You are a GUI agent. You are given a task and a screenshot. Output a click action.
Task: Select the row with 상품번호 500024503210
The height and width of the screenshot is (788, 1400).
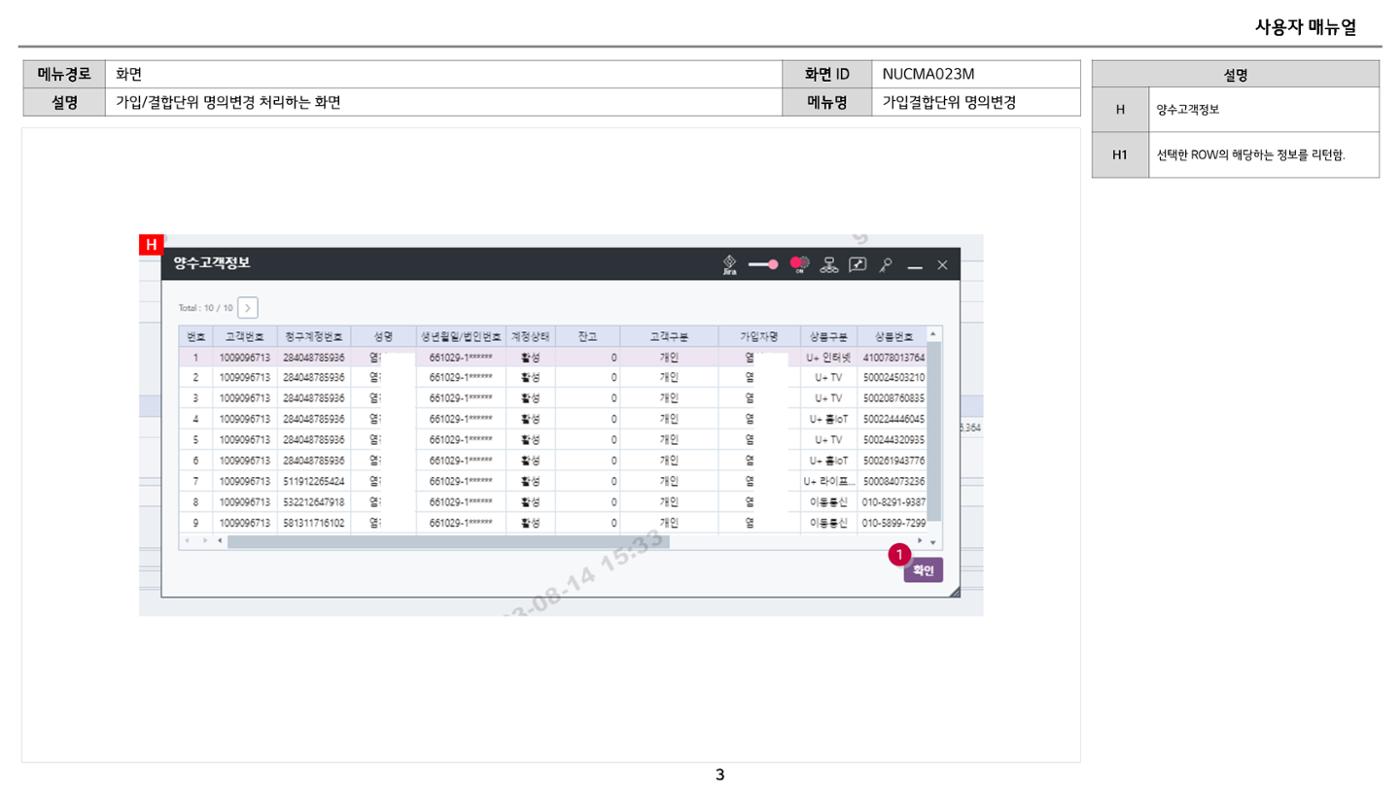pyautogui.click(x=553, y=378)
